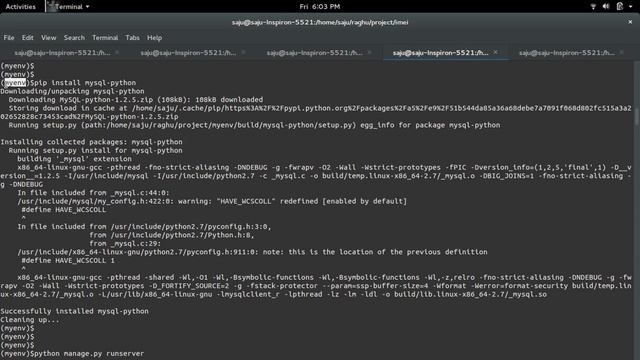Click the battery status icon

pyautogui.click(x=620, y=6)
